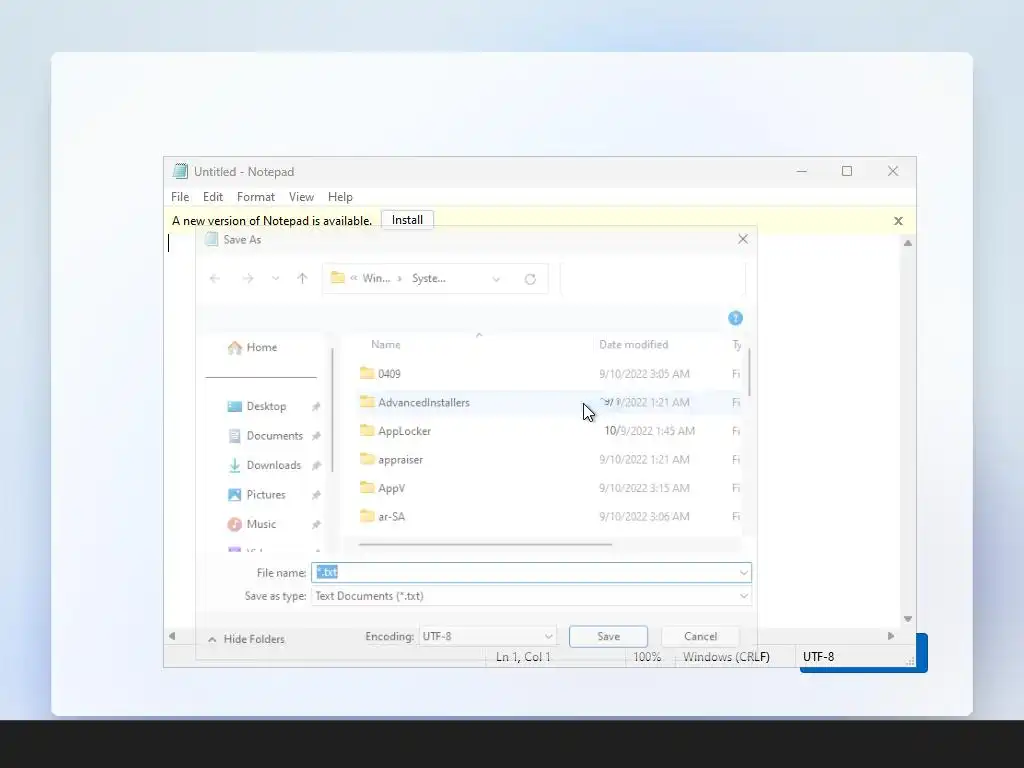Go forward in Save As navigation
1024x768 pixels.
(248, 279)
